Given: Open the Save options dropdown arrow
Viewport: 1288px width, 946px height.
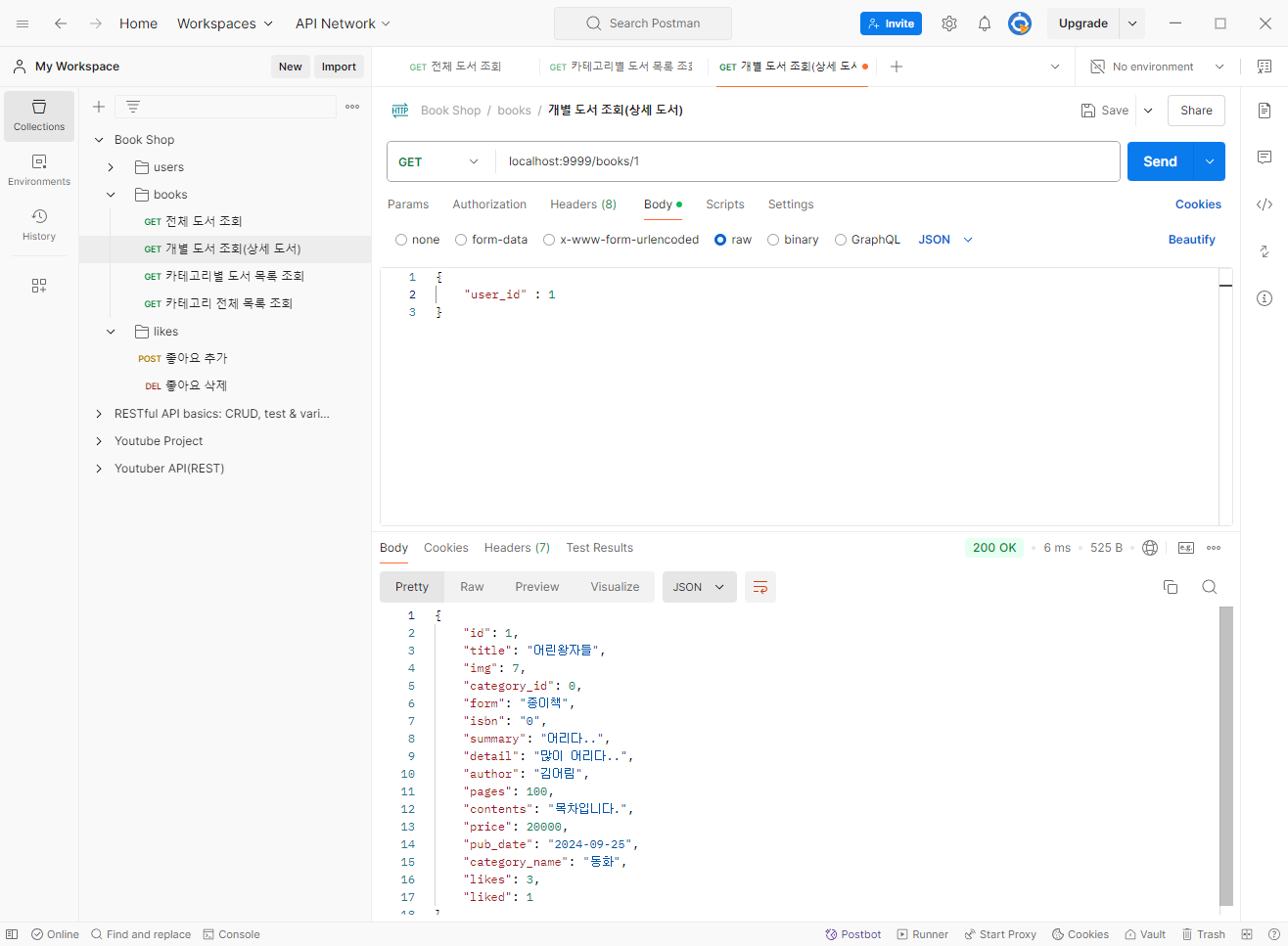Looking at the screenshot, I should tap(1148, 111).
